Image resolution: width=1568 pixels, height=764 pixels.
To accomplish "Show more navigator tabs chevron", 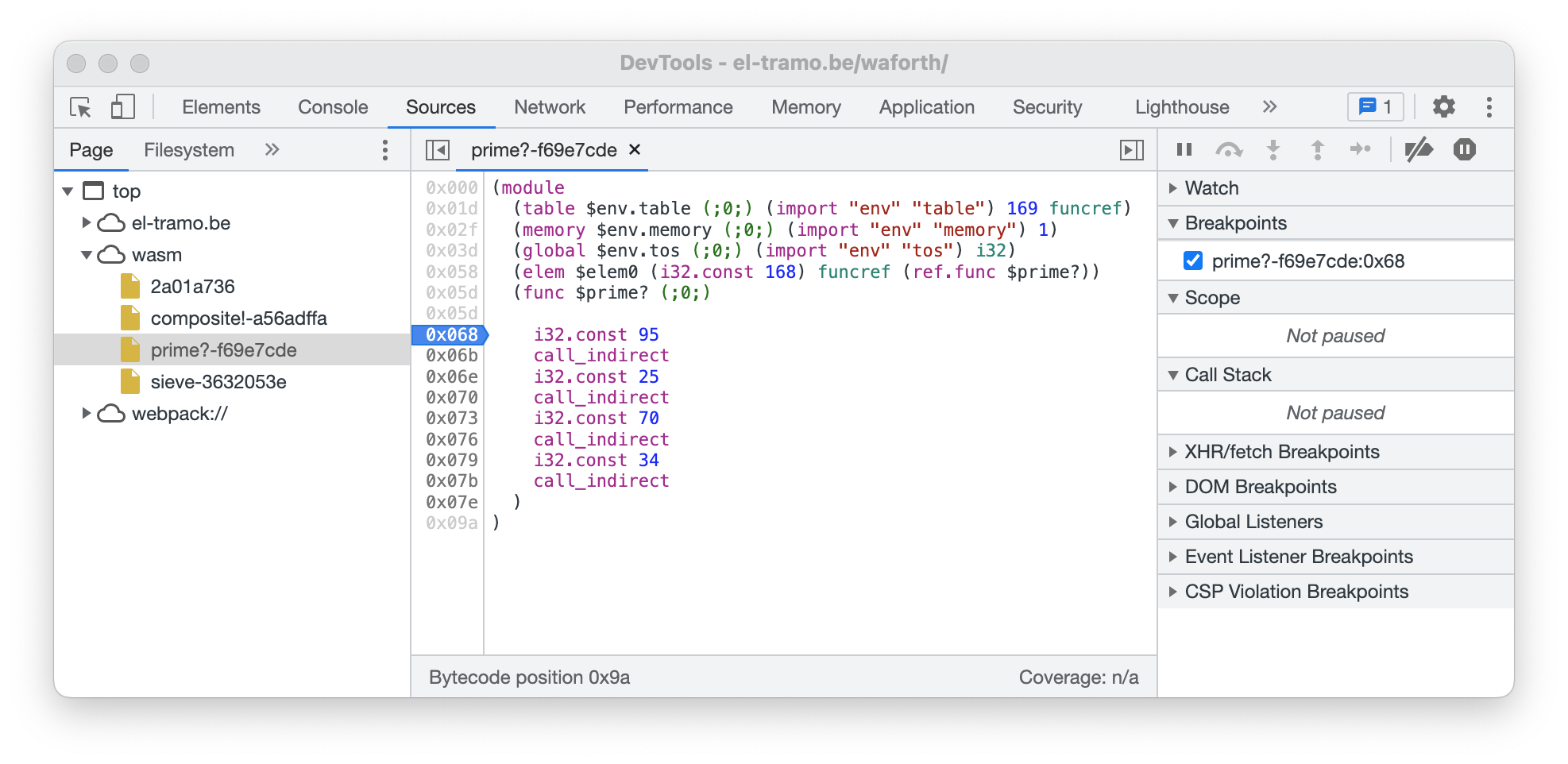I will click(272, 149).
